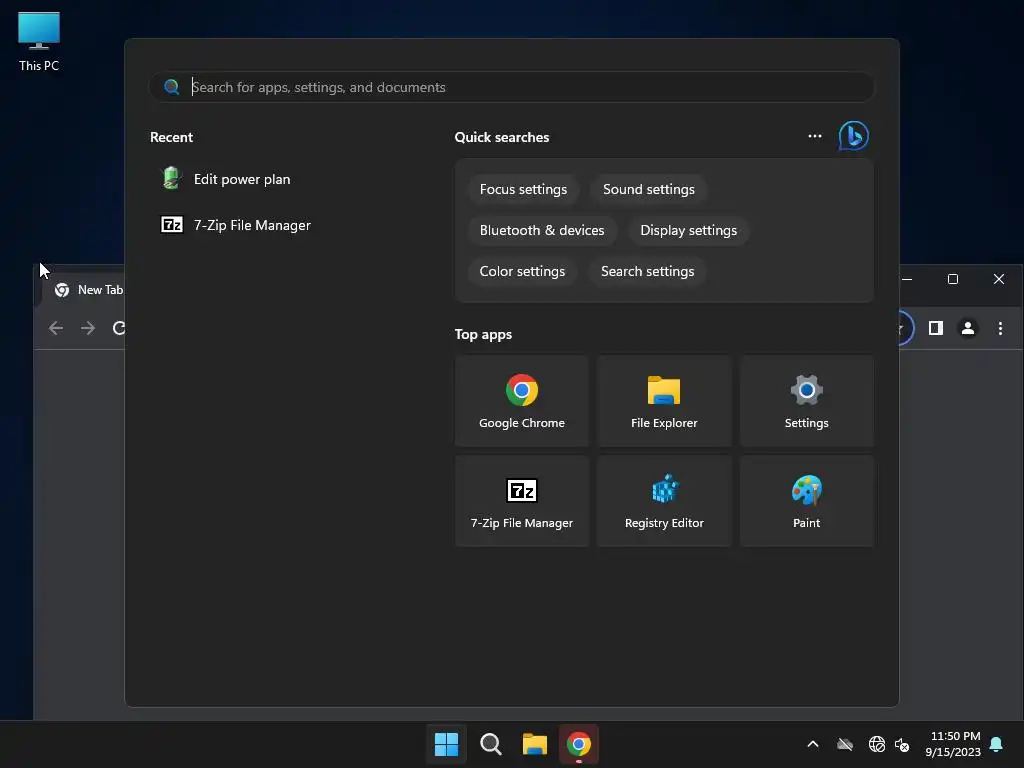Screen dimensions: 1024x768
Task: Click Chrome forward arrow button
Action: click(x=88, y=328)
